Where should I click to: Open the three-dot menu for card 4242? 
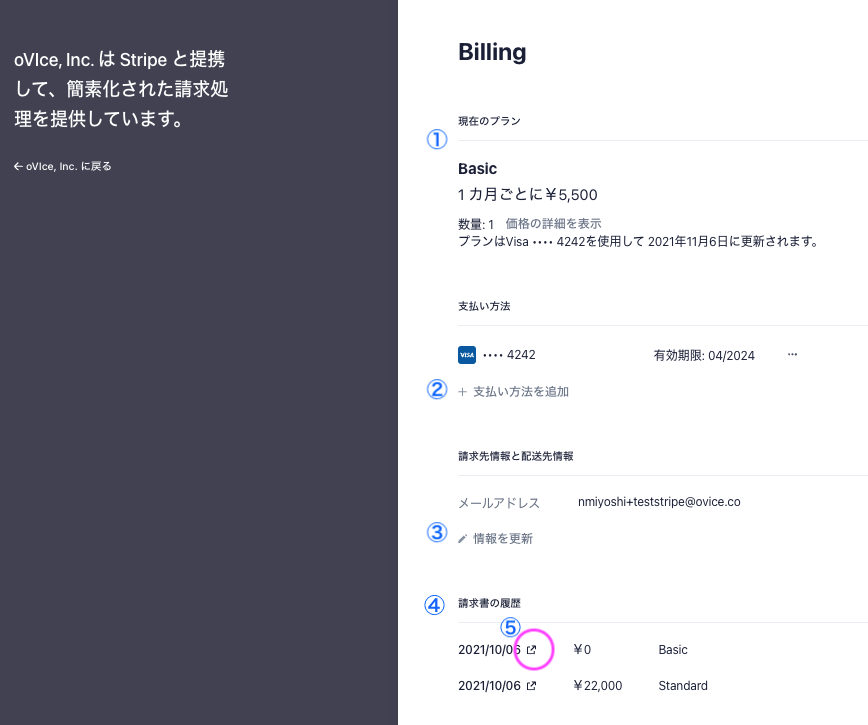point(792,354)
